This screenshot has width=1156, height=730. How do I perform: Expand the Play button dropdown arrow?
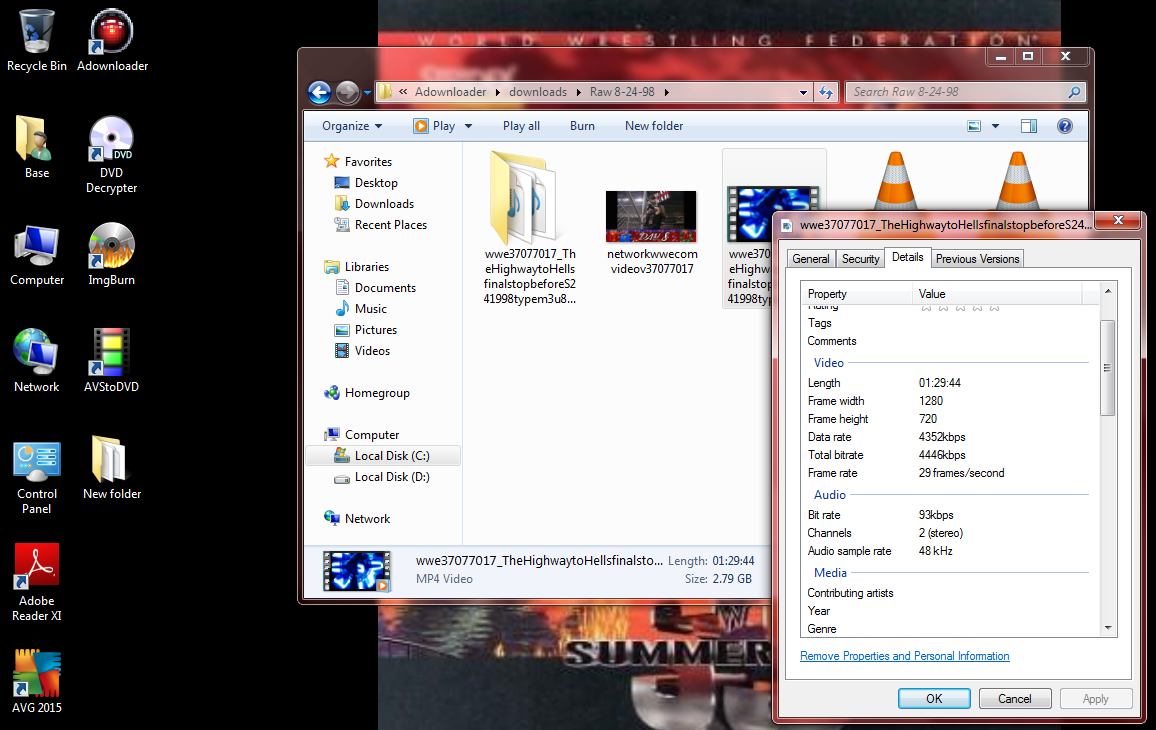click(x=468, y=126)
